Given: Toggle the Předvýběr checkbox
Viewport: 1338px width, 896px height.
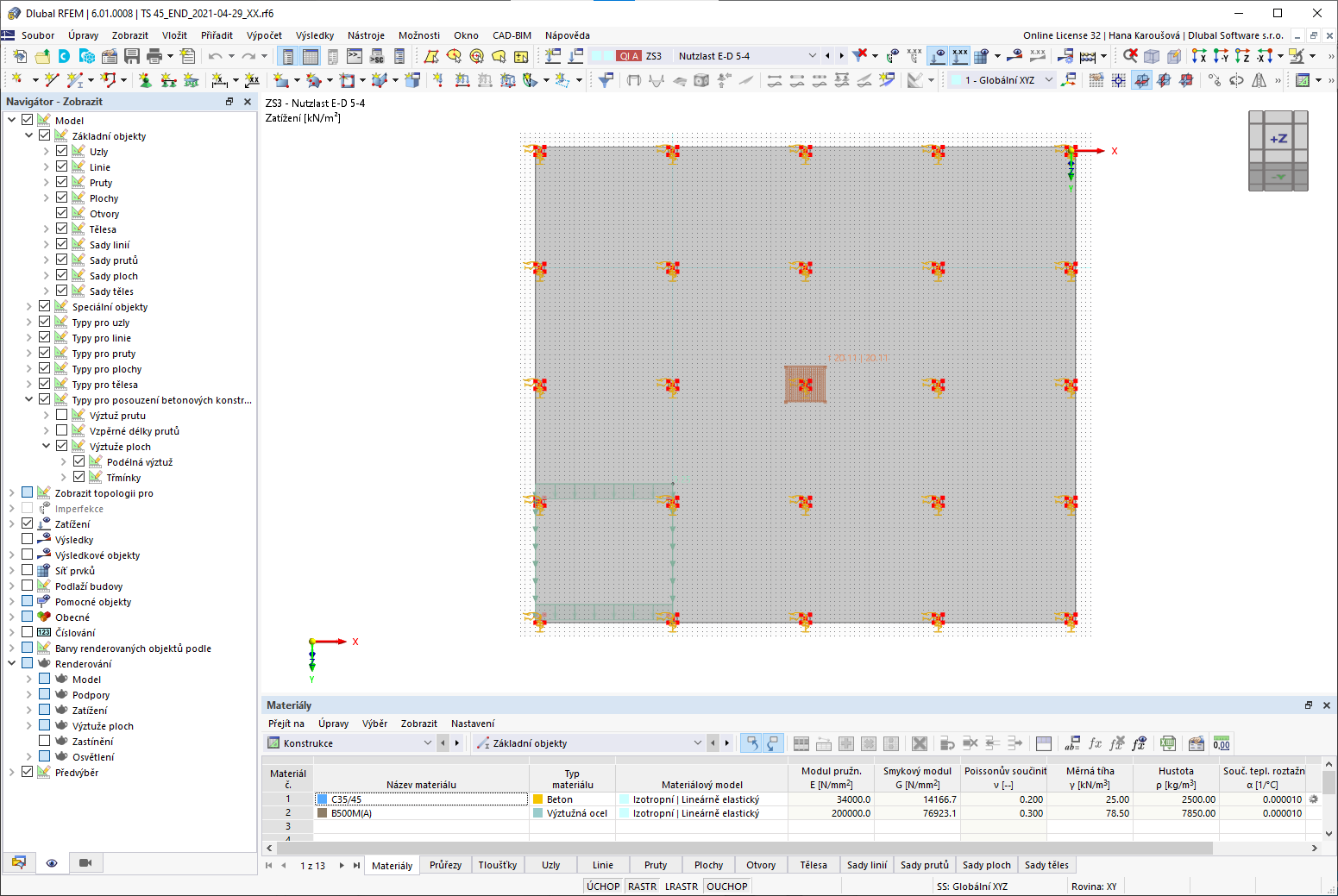Looking at the screenshot, I should [27, 772].
